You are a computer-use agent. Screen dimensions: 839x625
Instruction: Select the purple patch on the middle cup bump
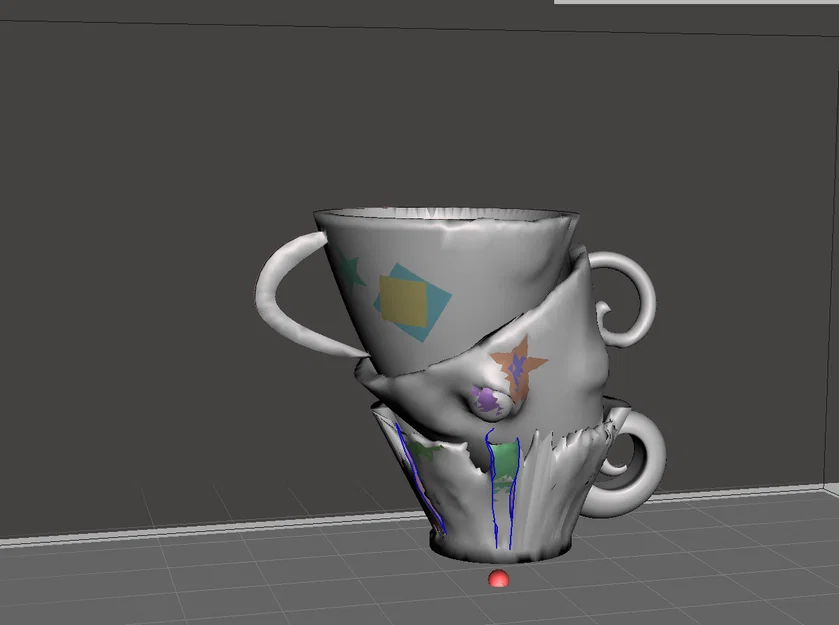coord(488,400)
